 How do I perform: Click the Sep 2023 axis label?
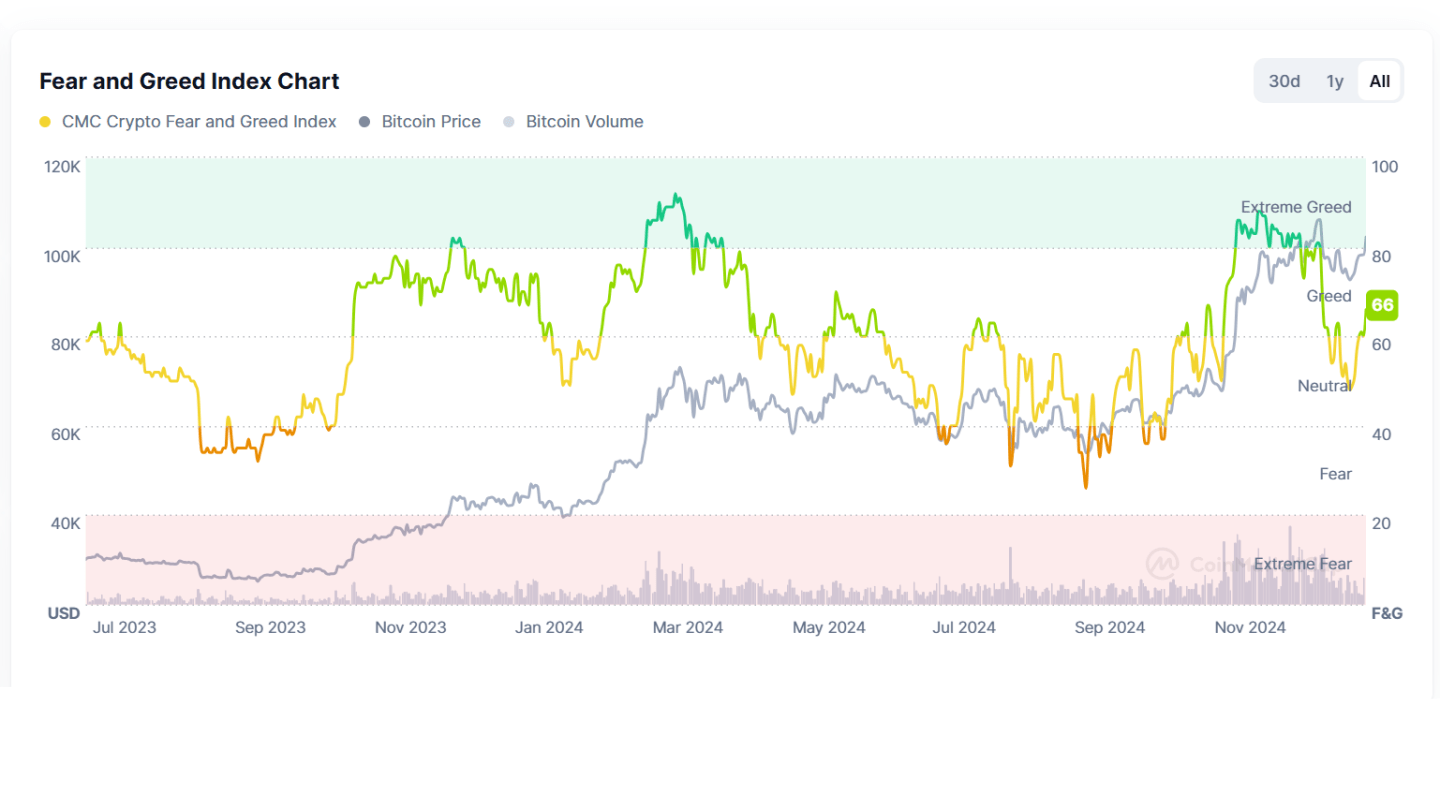[270, 628]
